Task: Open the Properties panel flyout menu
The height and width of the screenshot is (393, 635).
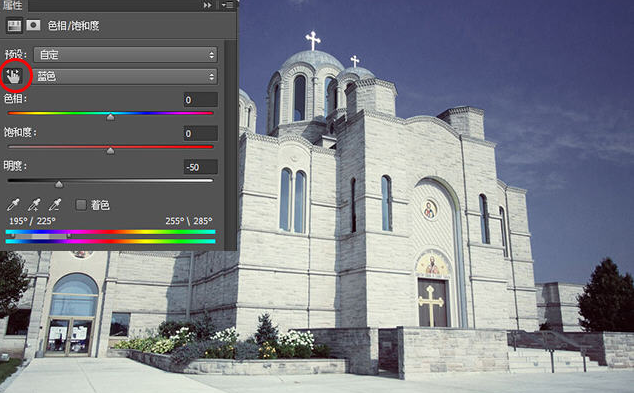Action: tap(228, 5)
